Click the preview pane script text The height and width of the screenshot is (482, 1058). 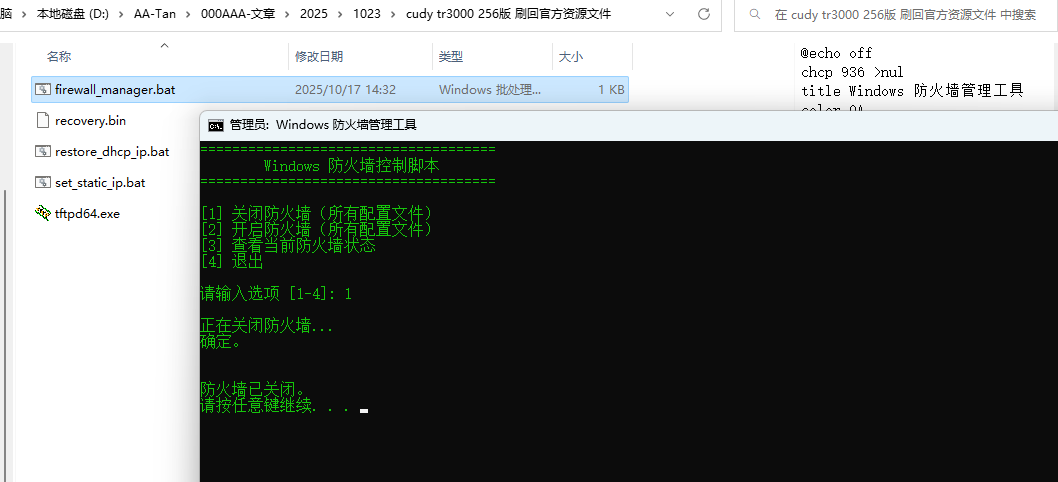pos(910,90)
